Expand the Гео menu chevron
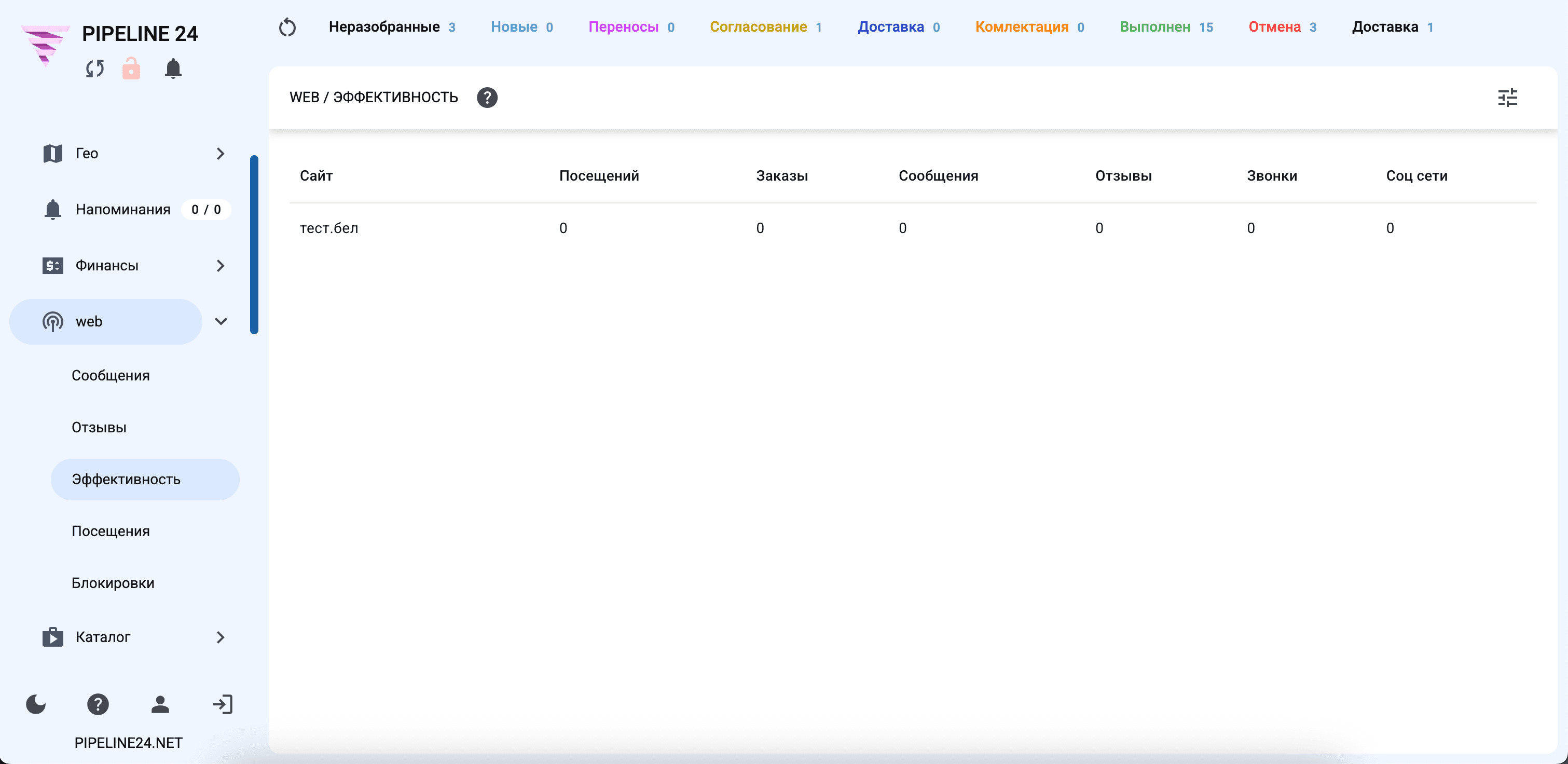This screenshot has width=1568, height=764. pos(221,154)
